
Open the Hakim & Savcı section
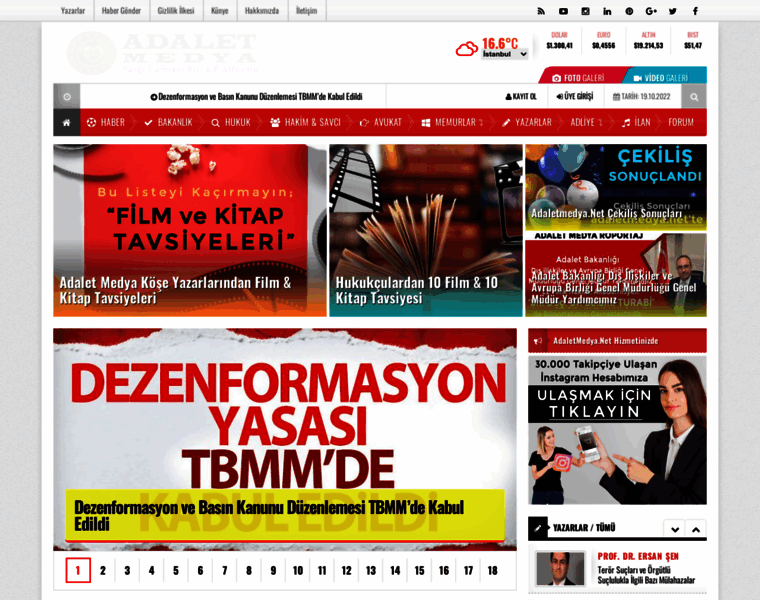tap(305, 123)
